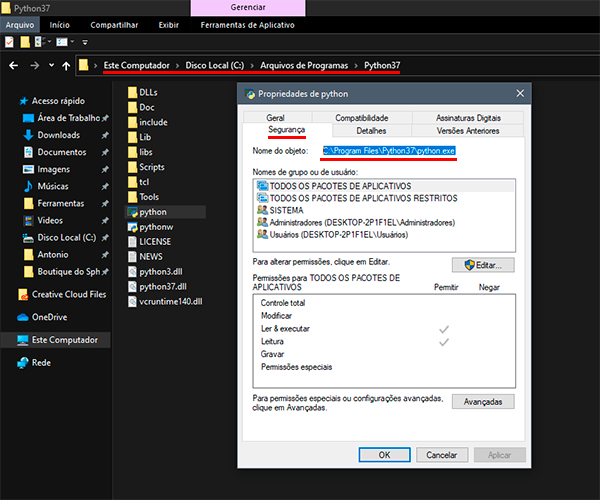600x500 pixels.
Task: Click Cancelar button
Action: point(442,455)
